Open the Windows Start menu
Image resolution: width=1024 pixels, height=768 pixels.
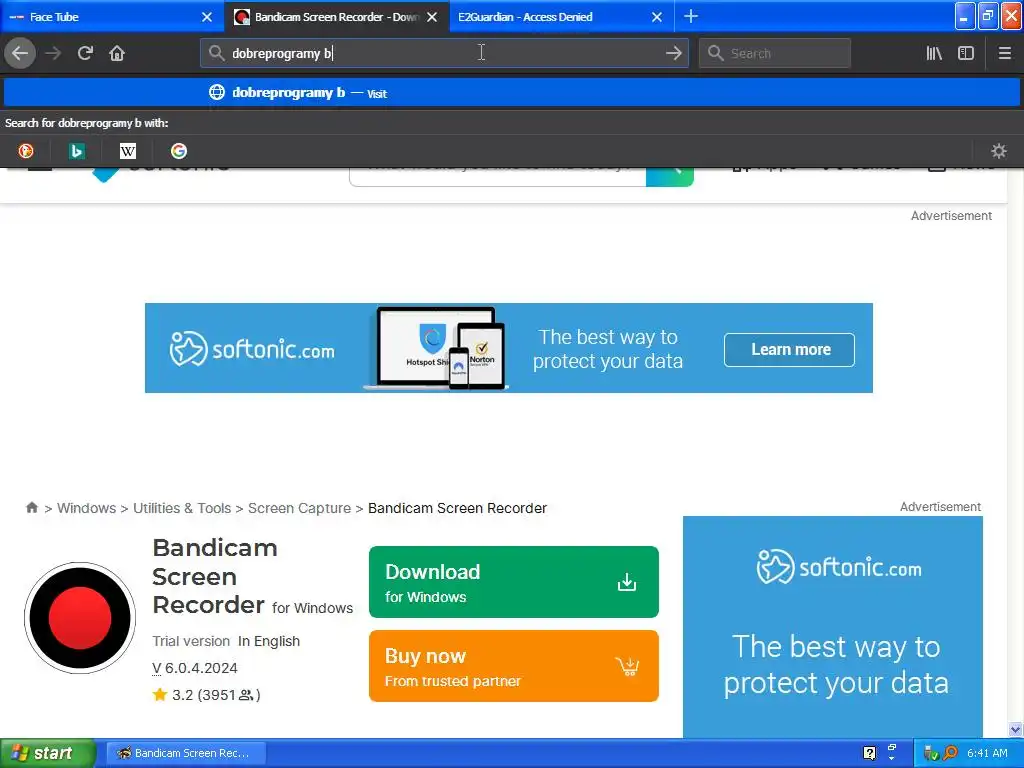[47, 753]
